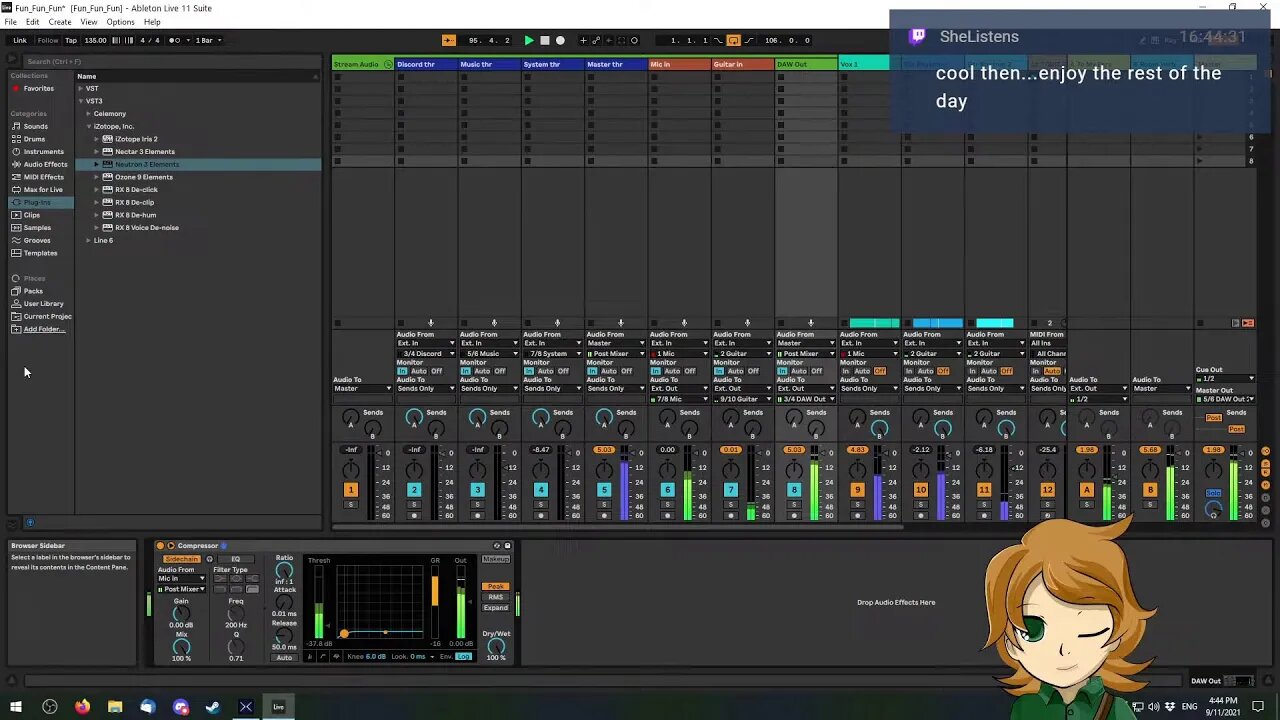The height and width of the screenshot is (720, 1280).
Task: Toggle the metronome
Action: [x=175, y=40]
